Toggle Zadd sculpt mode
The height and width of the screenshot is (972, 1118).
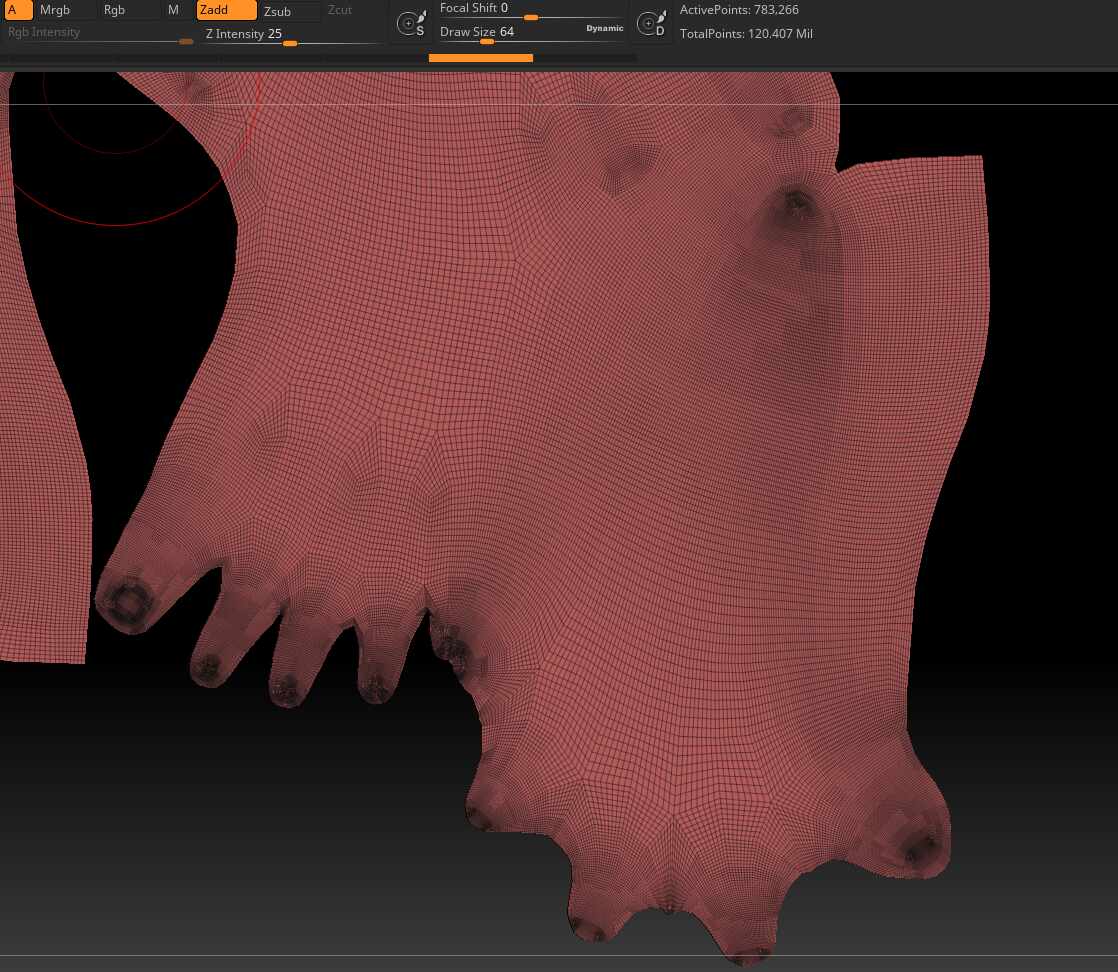pyautogui.click(x=226, y=10)
